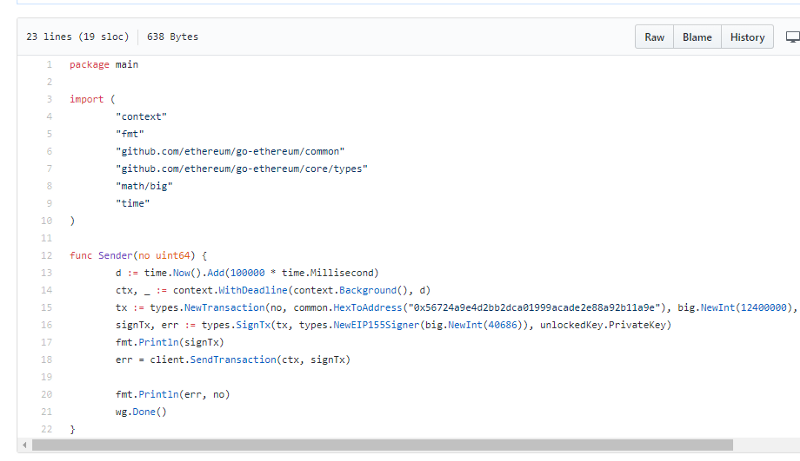Click the open-in-desktop monitor icon
800x461 pixels.
792,37
